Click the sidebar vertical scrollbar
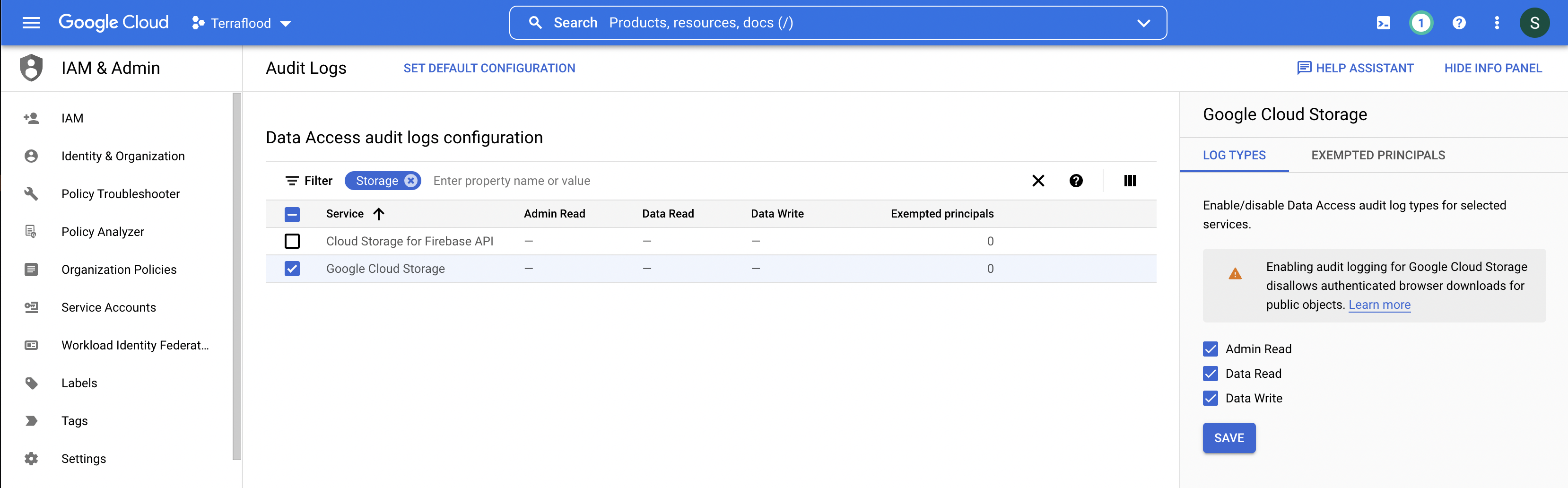Viewport: 1568px width, 488px height. point(237,276)
